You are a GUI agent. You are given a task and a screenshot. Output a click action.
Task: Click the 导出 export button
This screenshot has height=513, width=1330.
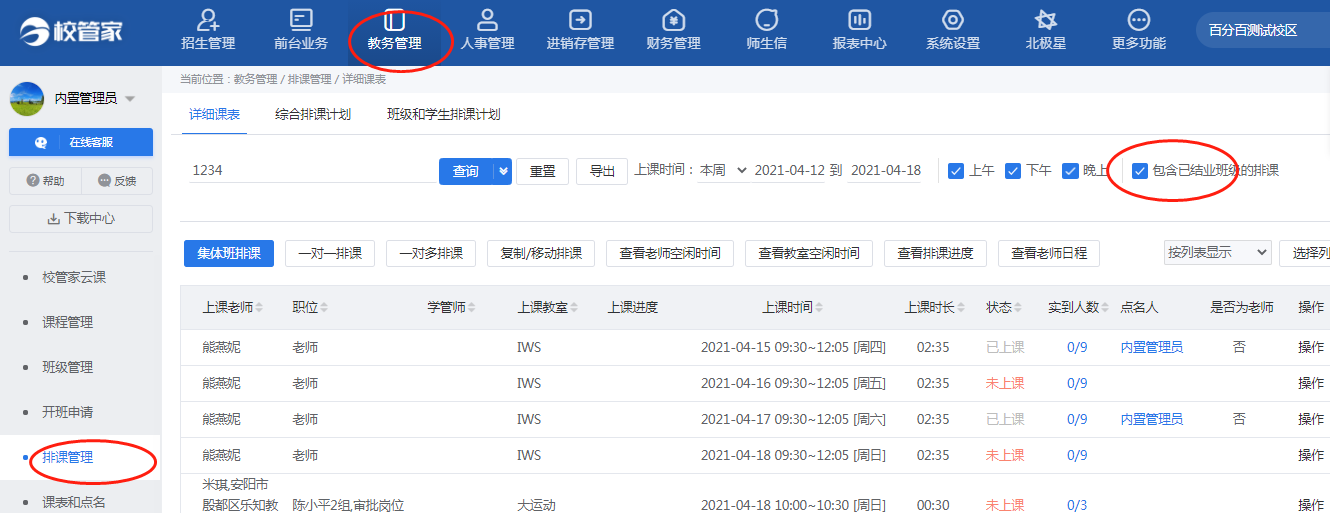coord(602,171)
